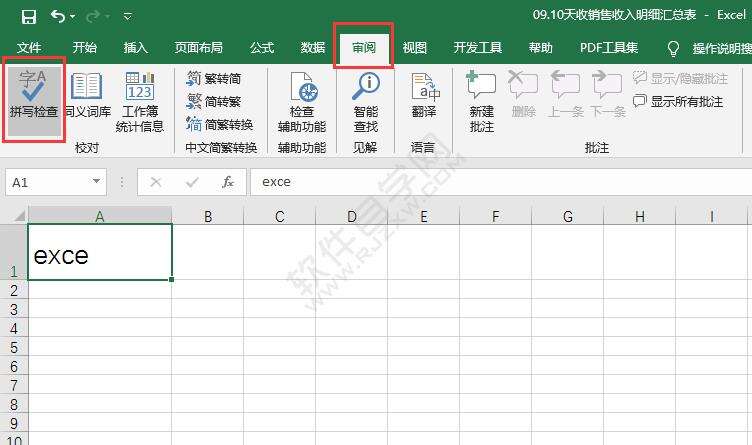Open 简繁转换 options

point(220,124)
